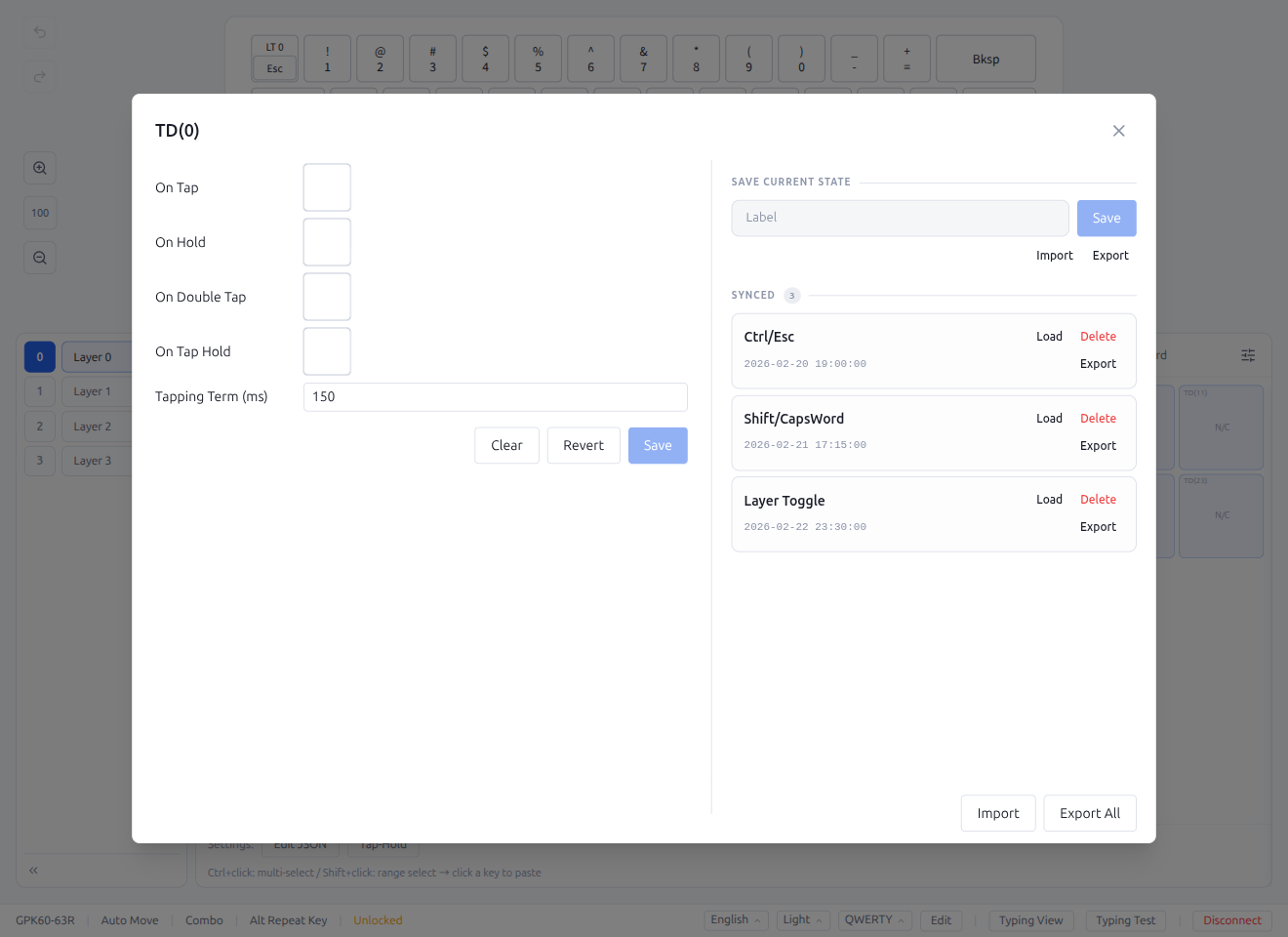Toggle Combo in status bar
This screenshot has height=937, width=1288.
point(204,920)
